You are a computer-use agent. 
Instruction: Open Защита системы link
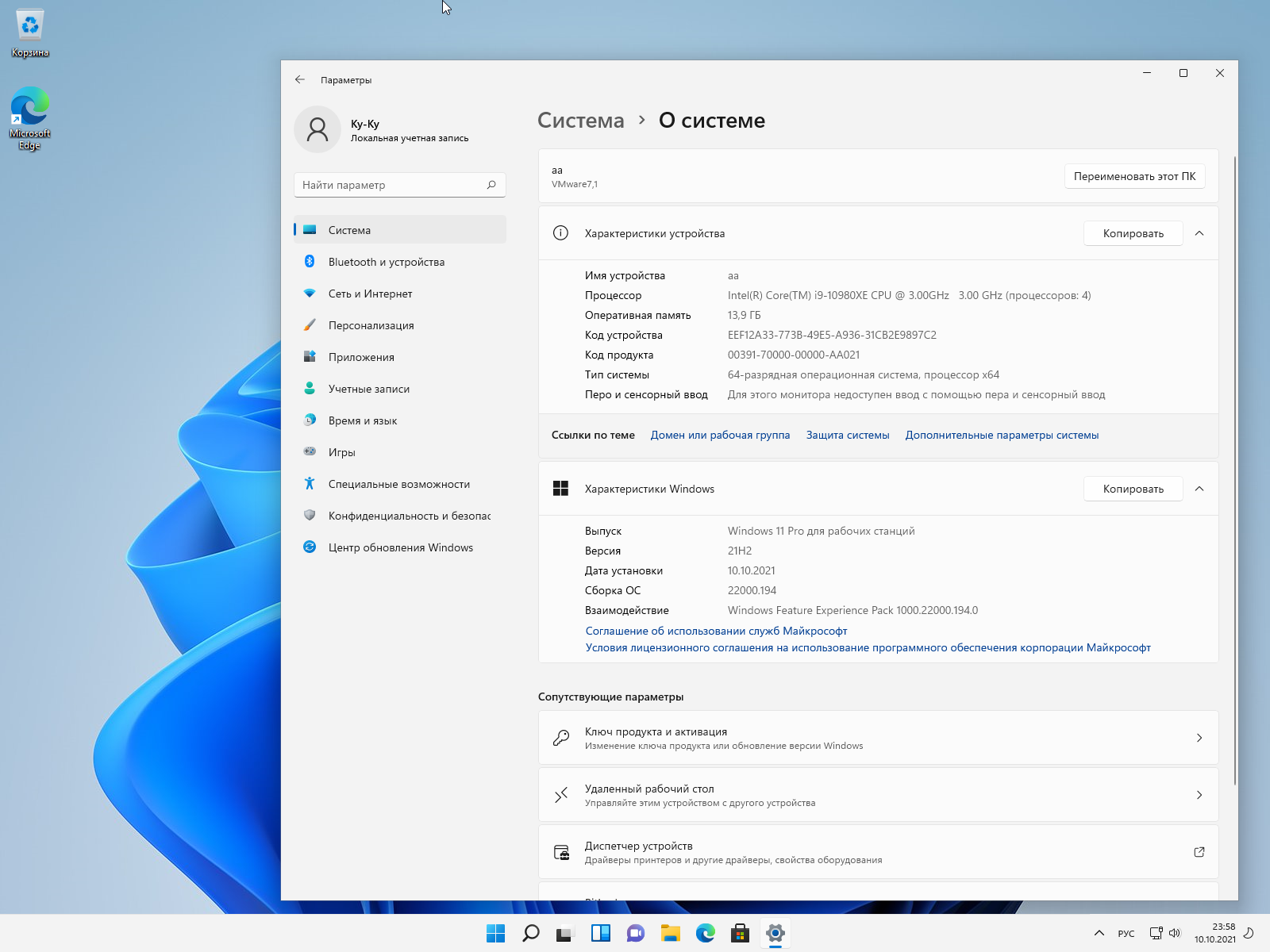[847, 435]
